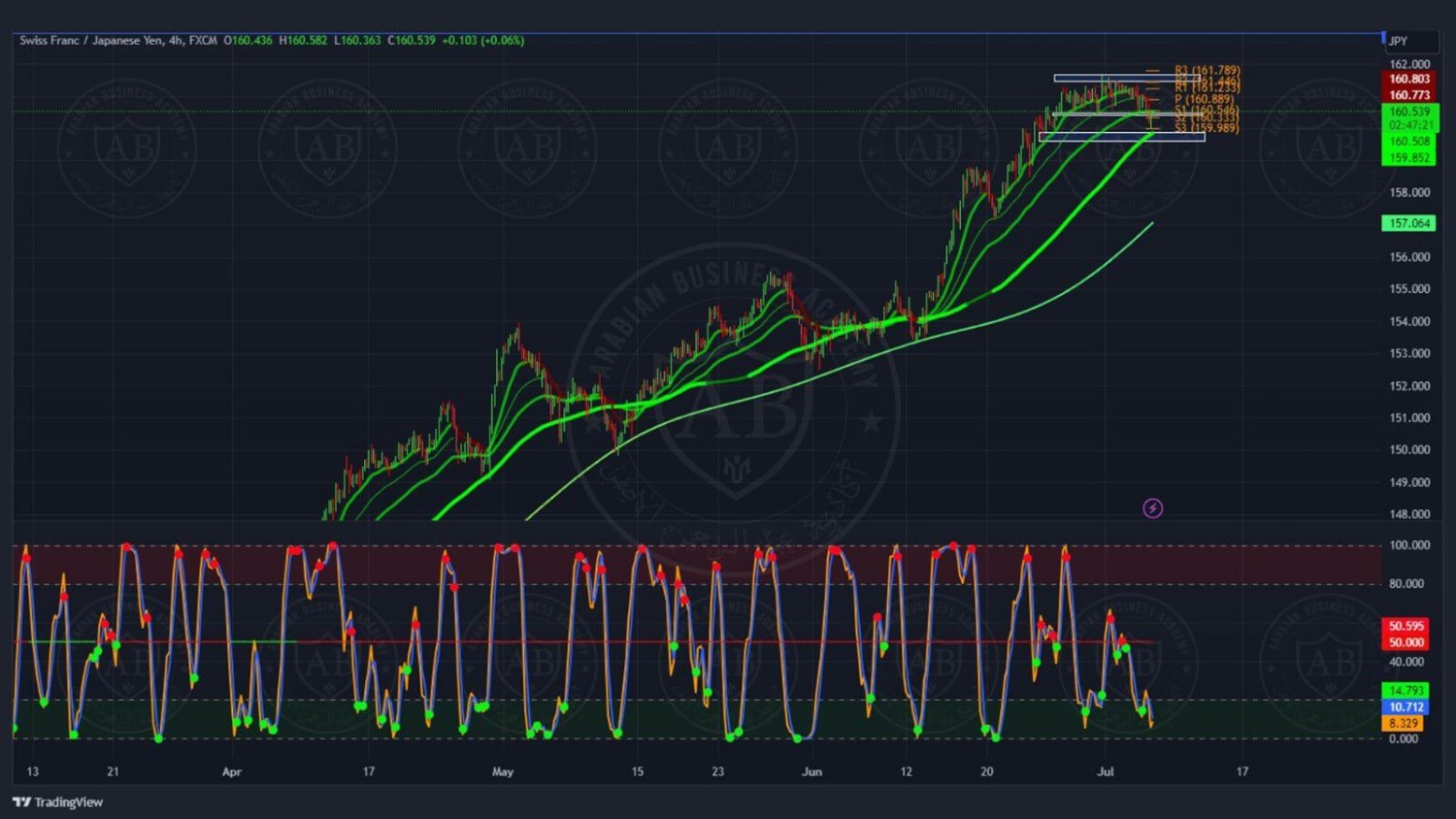
Task: Click the 155.000 price axis label
Action: click(x=1409, y=289)
